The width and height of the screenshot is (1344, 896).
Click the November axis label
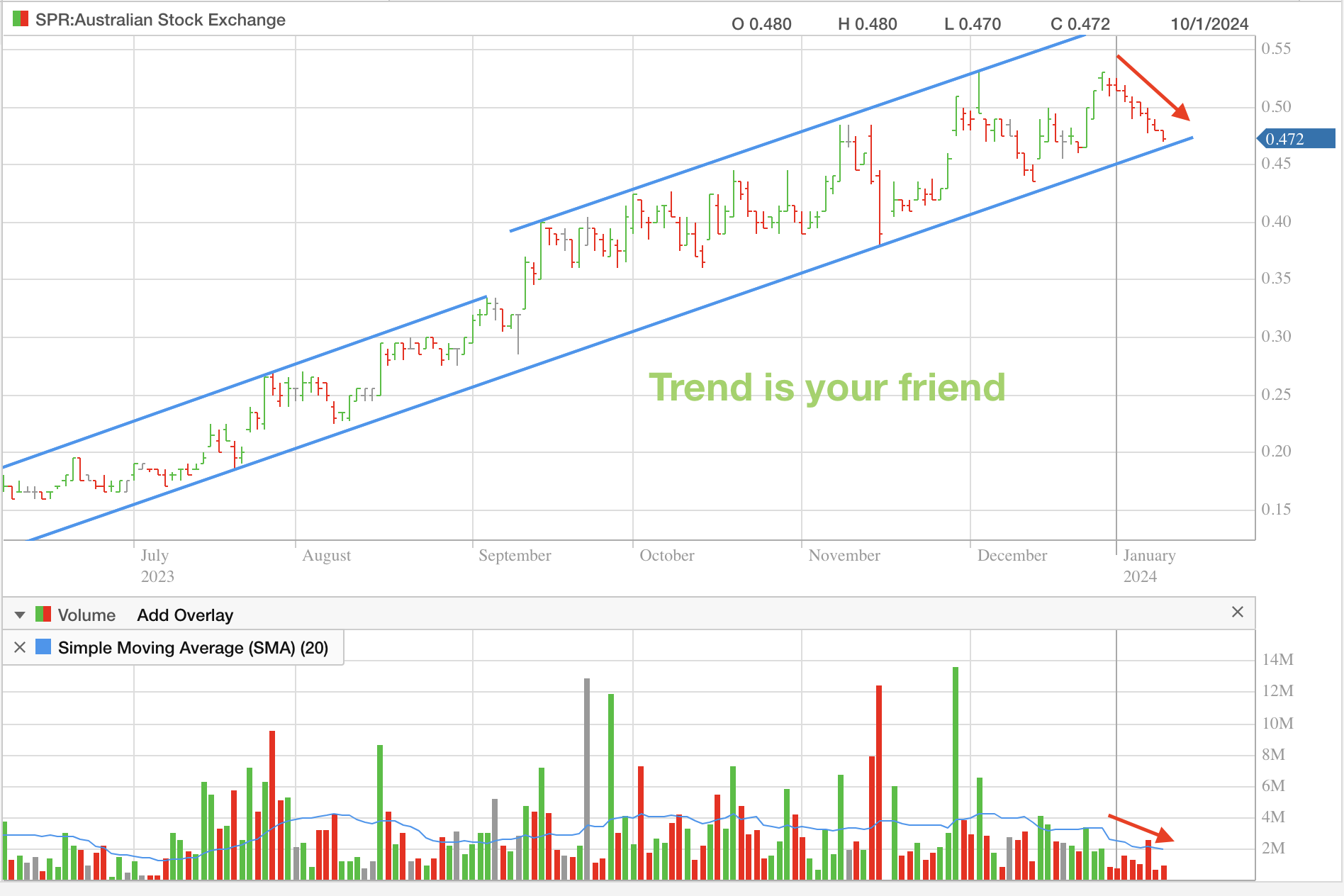[844, 556]
